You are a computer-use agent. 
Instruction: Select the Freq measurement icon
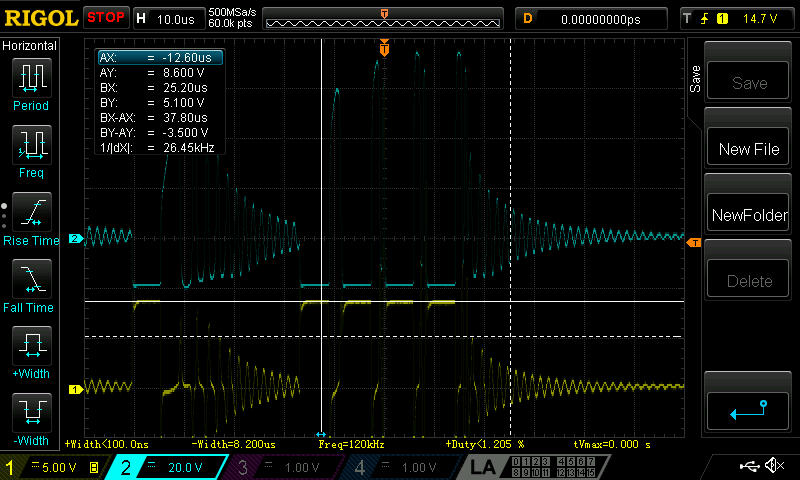[32, 144]
